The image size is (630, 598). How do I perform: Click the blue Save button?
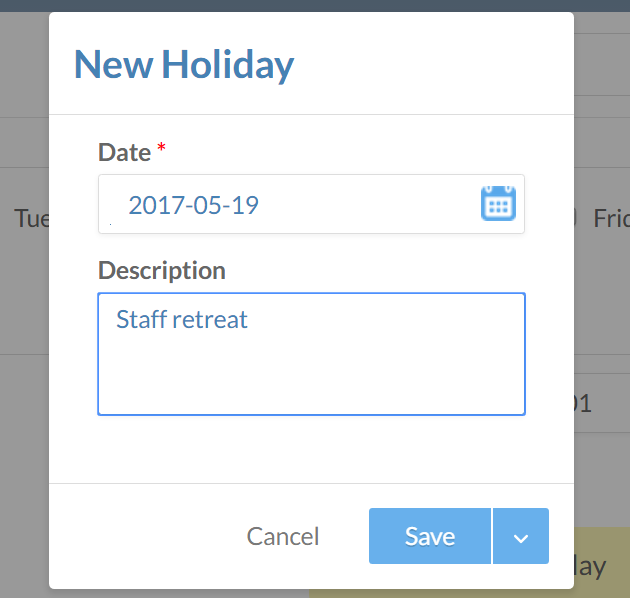click(430, 536)
